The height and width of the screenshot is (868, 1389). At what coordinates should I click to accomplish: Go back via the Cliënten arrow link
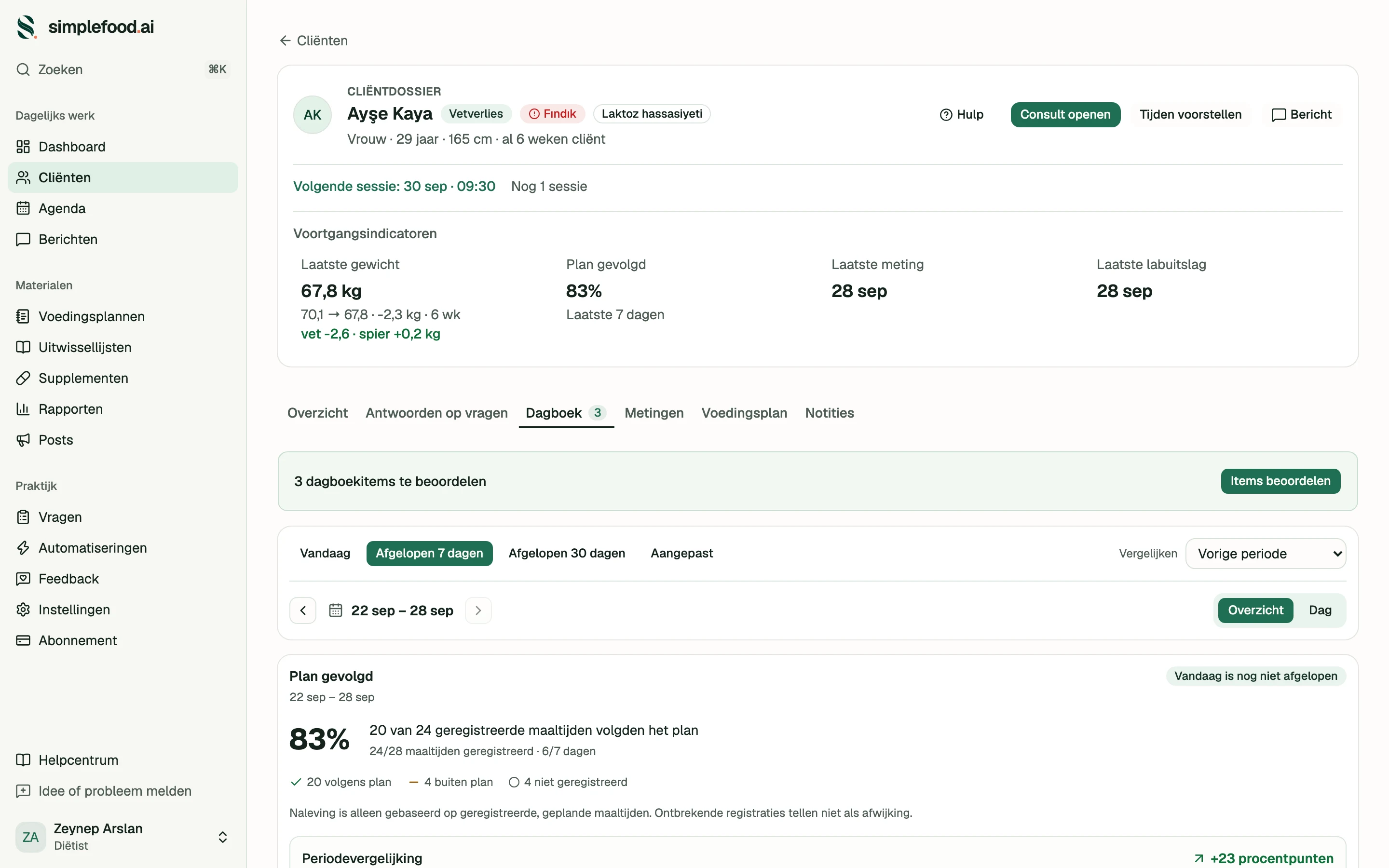coord(313,41)
